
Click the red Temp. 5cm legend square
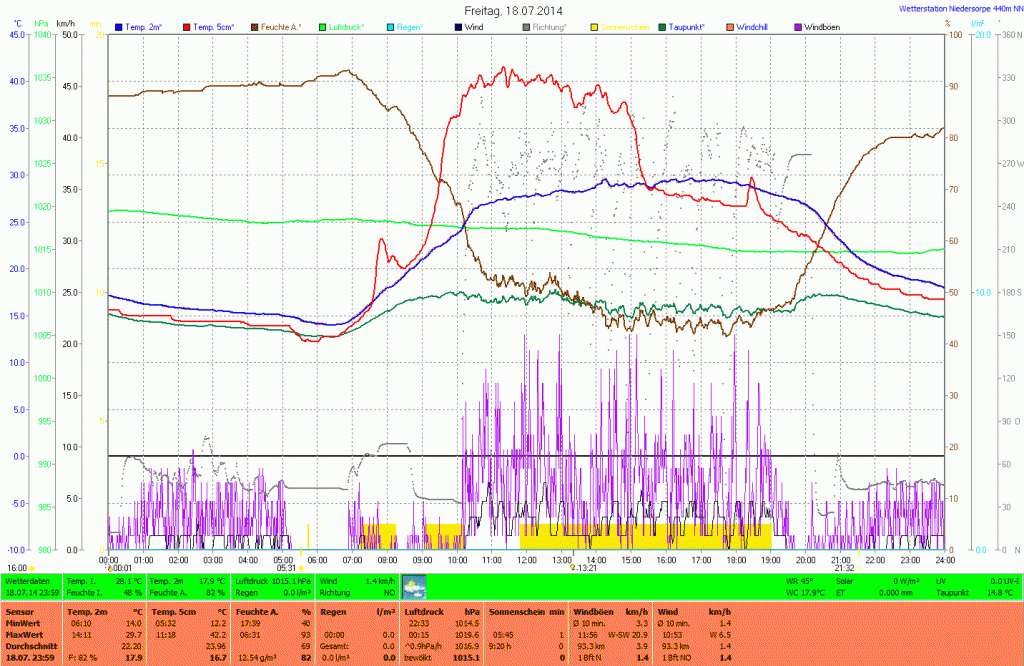[x=187, y=27]
